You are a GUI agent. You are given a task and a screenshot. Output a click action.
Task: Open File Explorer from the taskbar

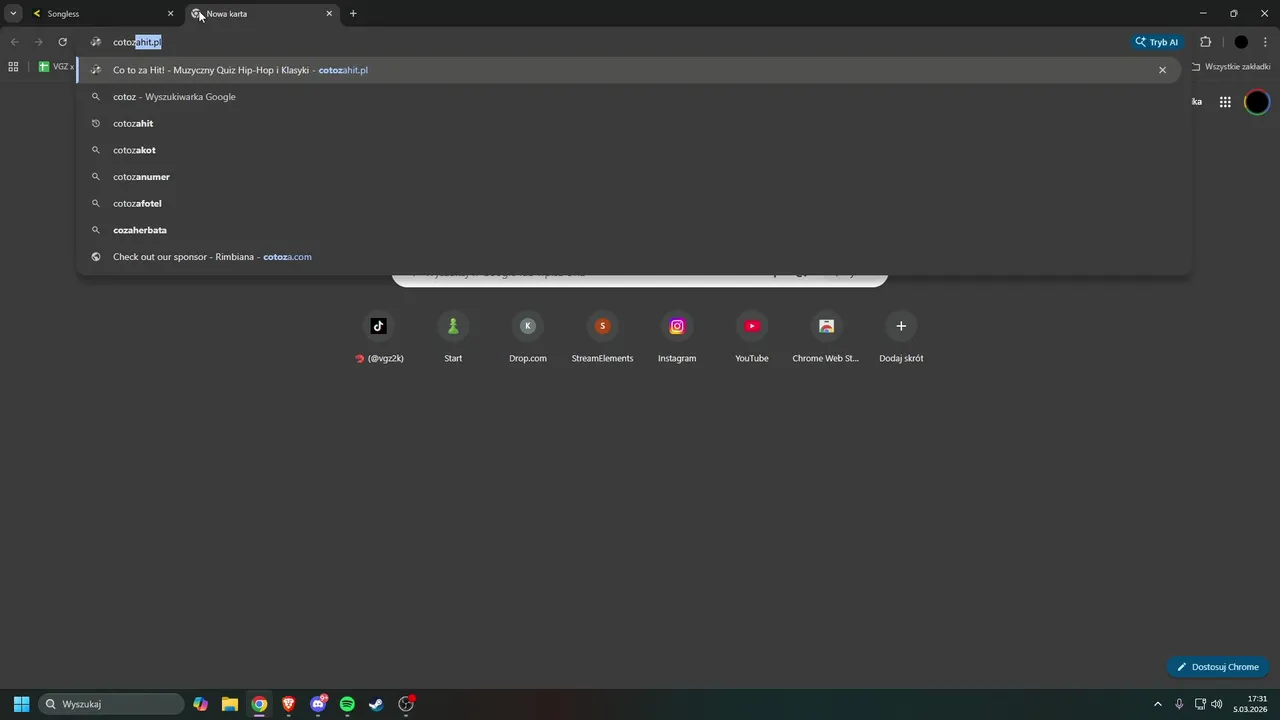230,704
